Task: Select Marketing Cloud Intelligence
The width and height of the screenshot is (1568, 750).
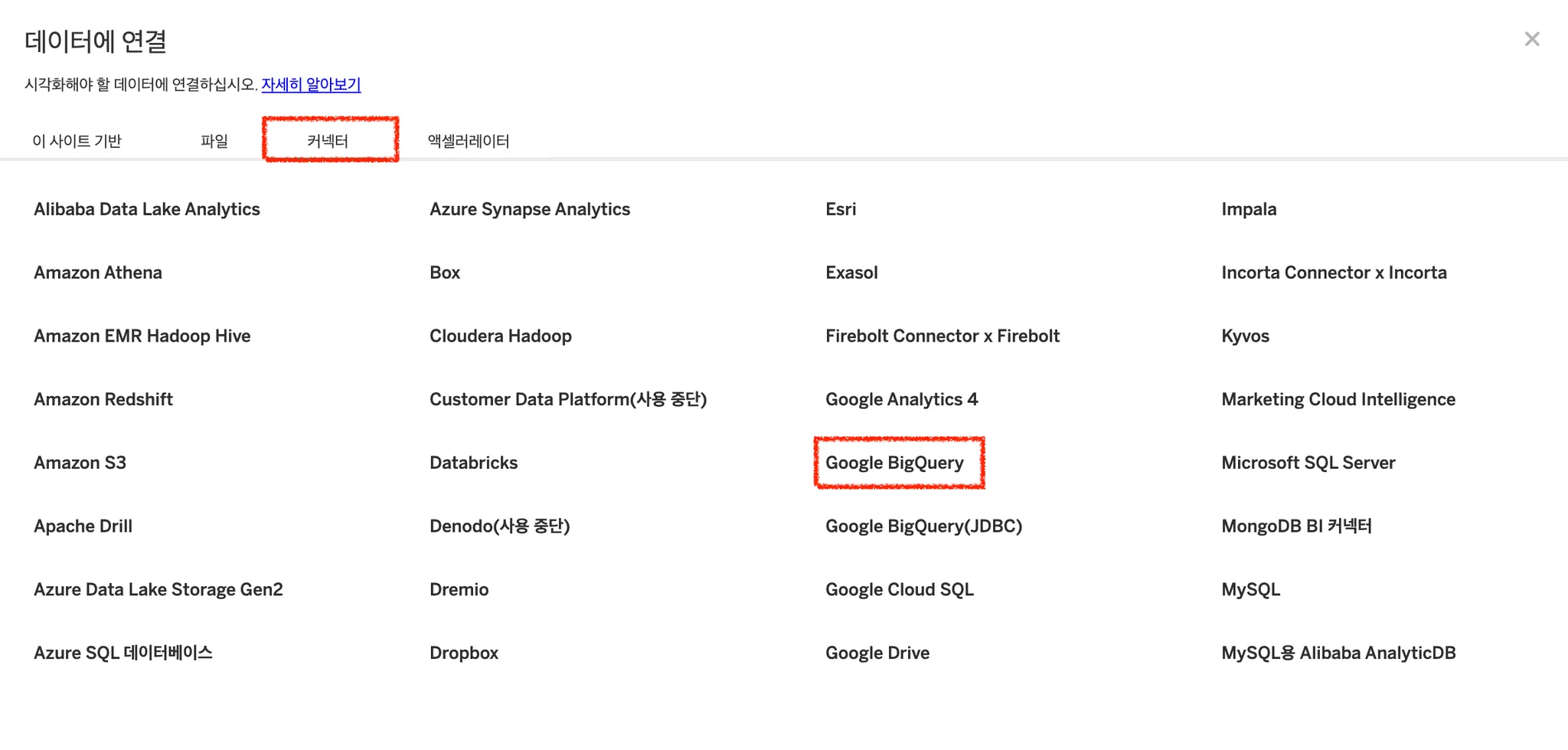Action: point(1338,399)
